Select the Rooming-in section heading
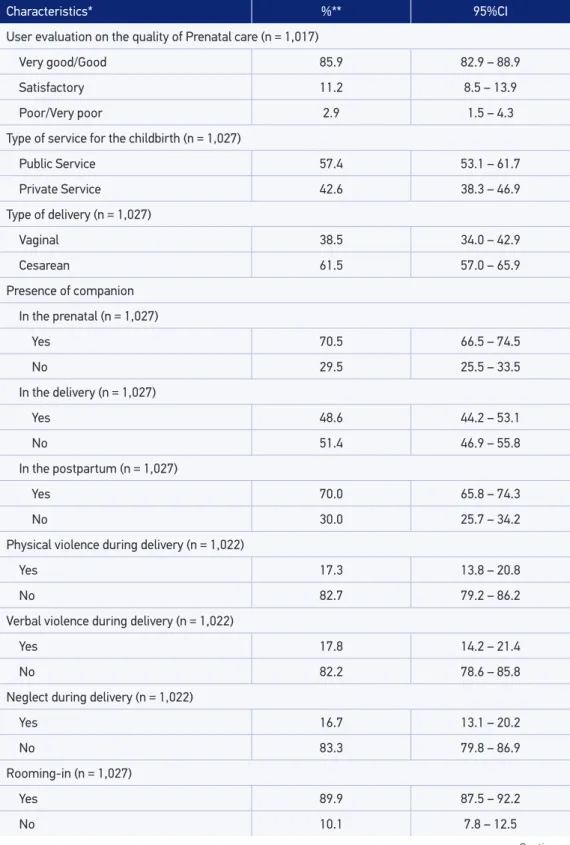The height and width of the screenshot is (845, 570). coord(69,773)
